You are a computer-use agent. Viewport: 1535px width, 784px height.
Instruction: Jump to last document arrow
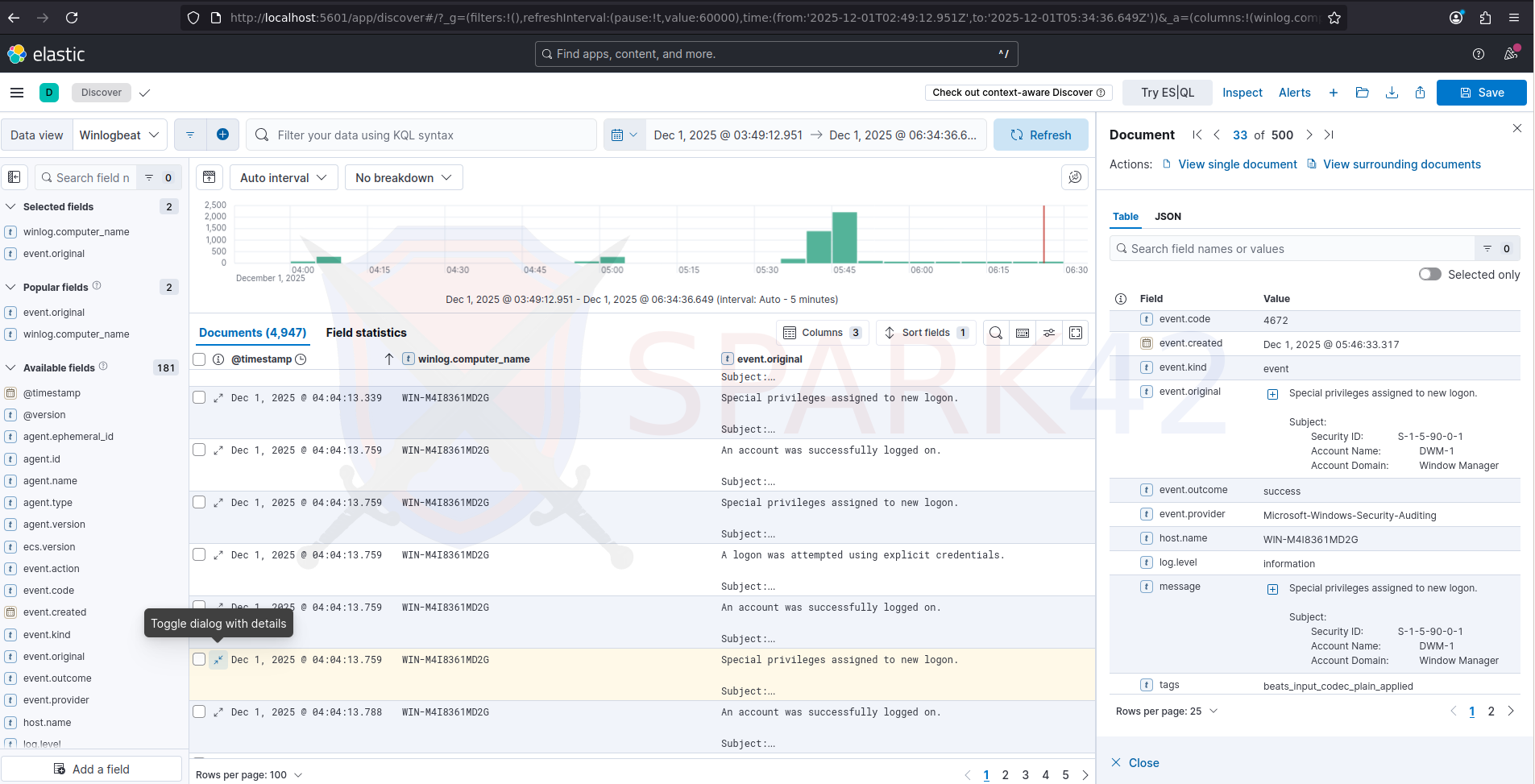tap(1329, 135)
